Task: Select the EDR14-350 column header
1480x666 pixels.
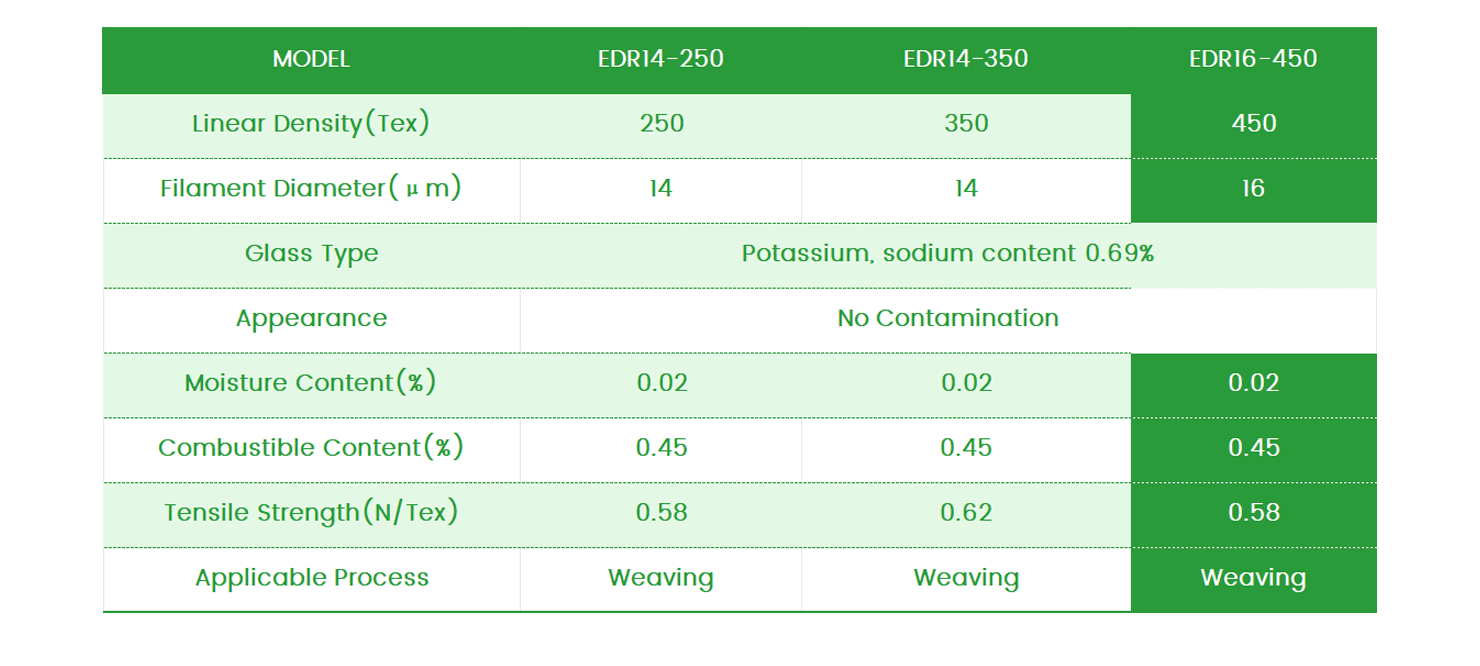Action: click(965, 59)
